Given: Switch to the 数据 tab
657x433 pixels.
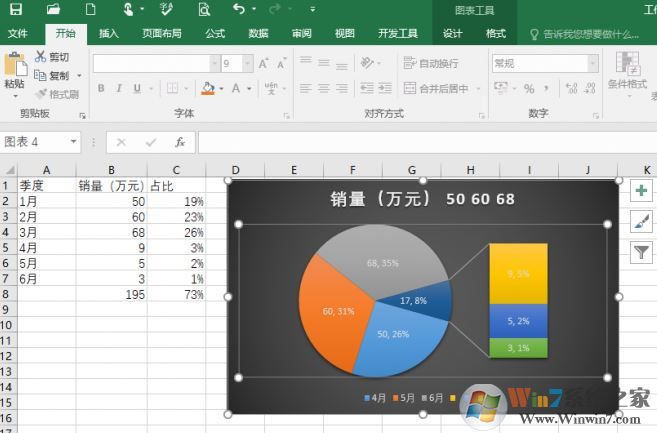Looking at the screenshot, I should (259, 34).
